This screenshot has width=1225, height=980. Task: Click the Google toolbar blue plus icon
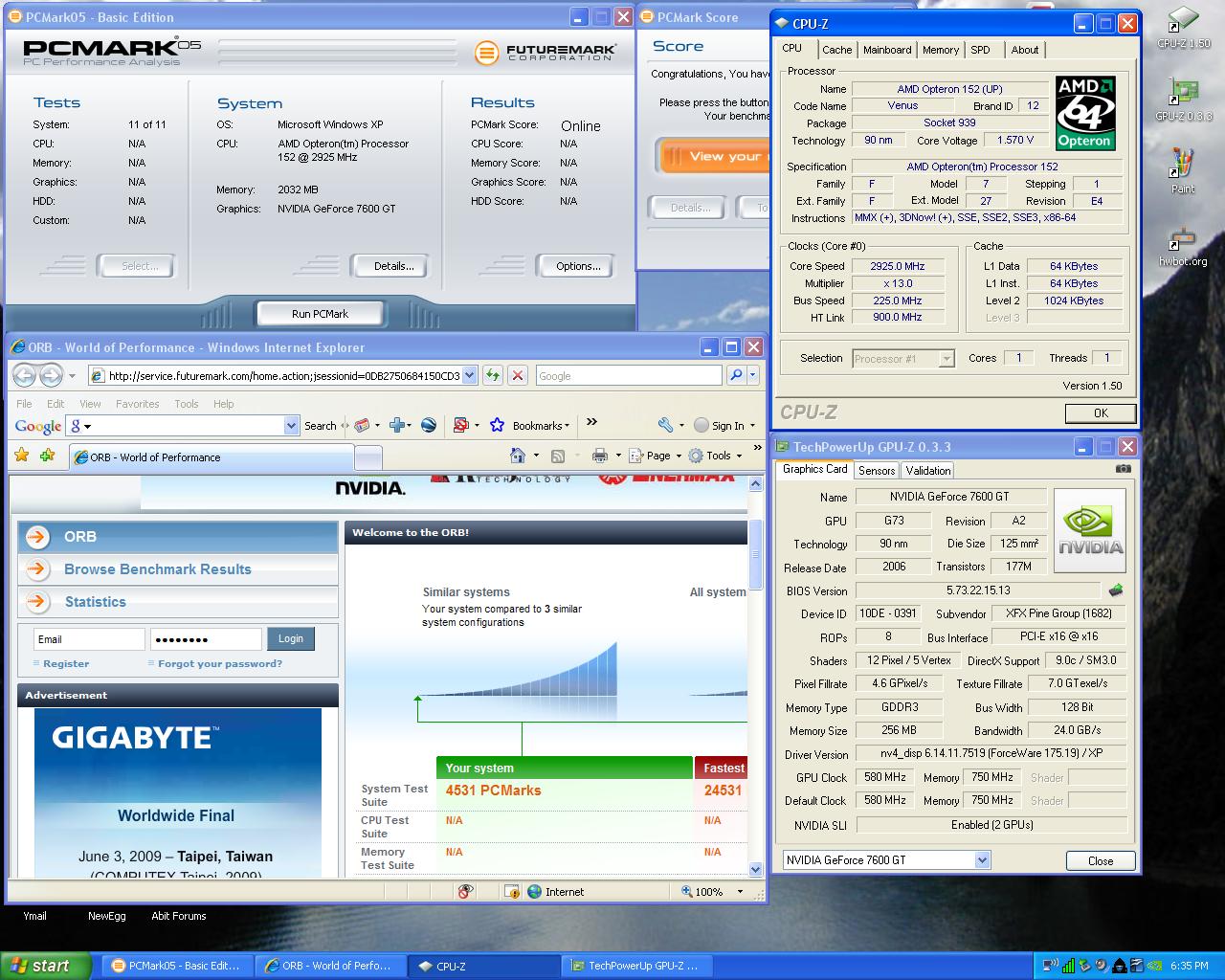397,425
